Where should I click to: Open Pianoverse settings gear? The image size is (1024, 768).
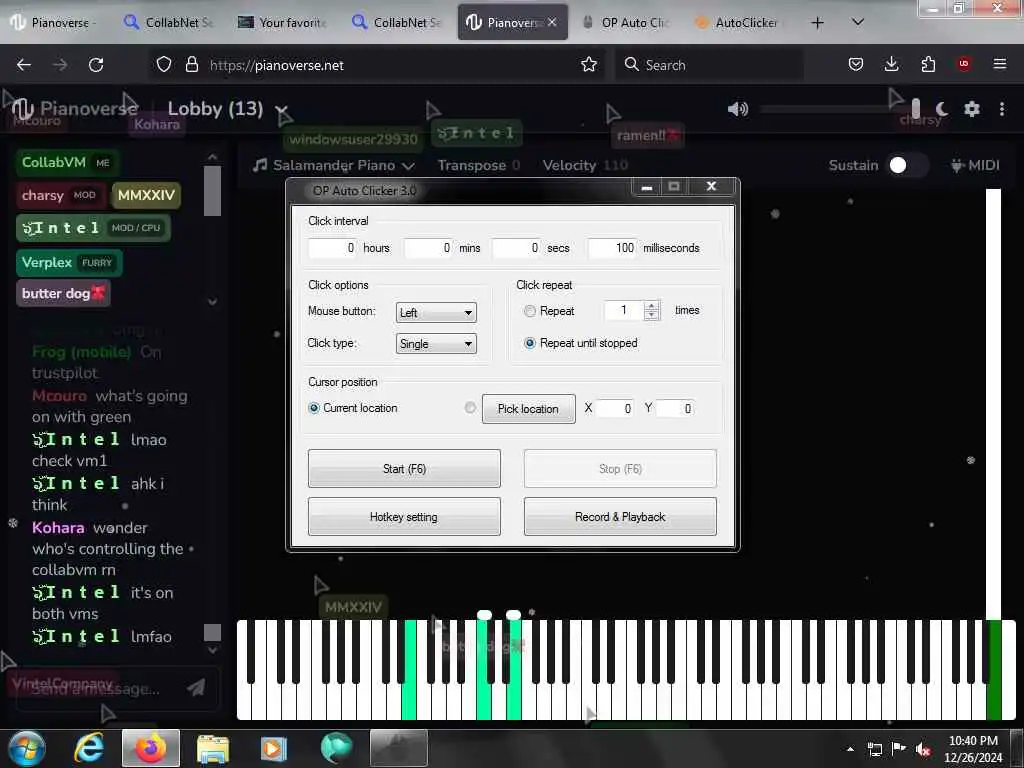click(972, 109)
